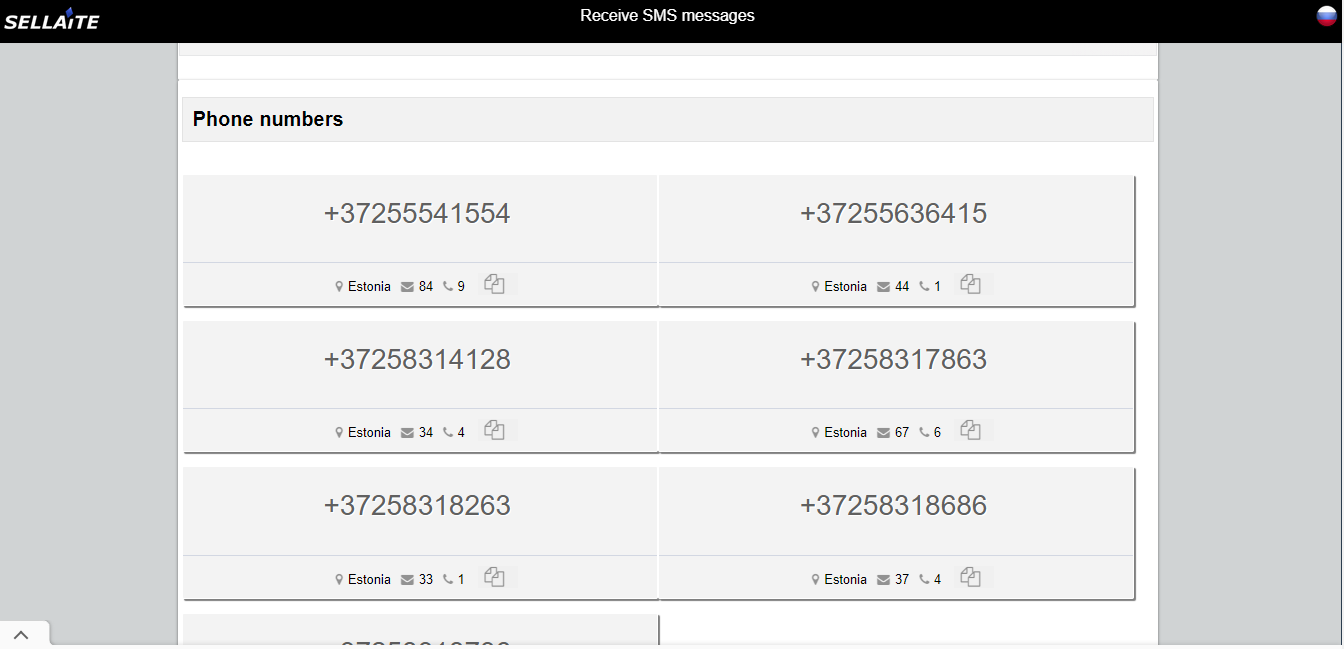This screenshot has height=649, width=1344.
Task: Click the phone call icon next to +37258317863
Action: 922,431
